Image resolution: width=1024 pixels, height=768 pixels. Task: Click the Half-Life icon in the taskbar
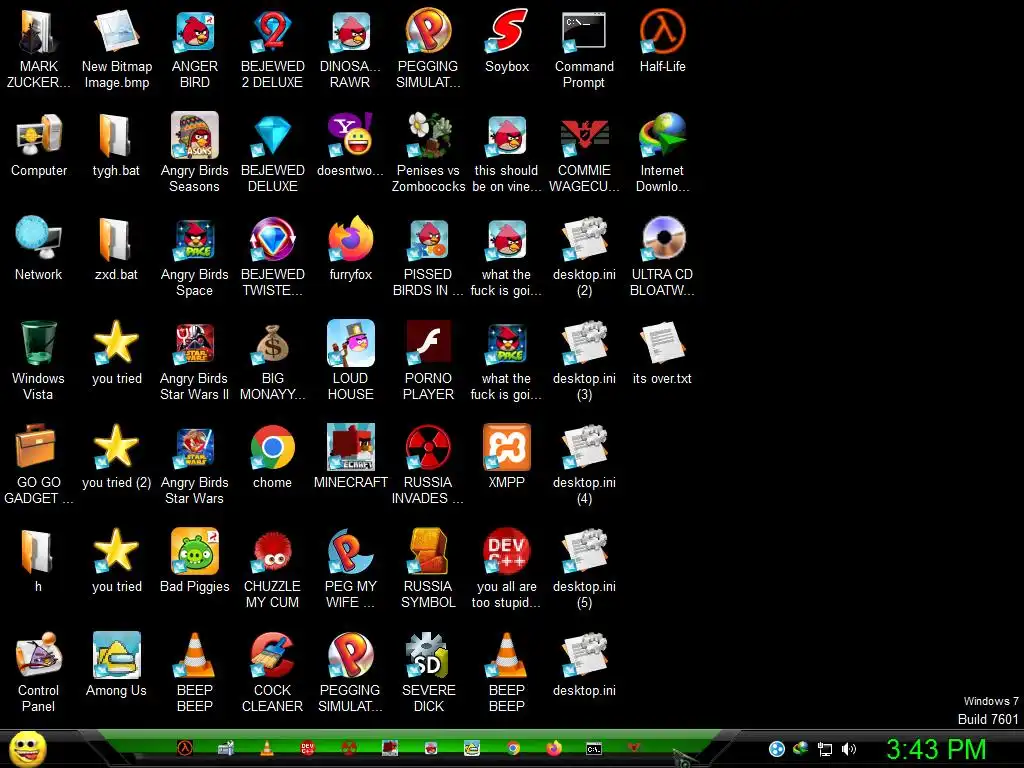point(185,748)
